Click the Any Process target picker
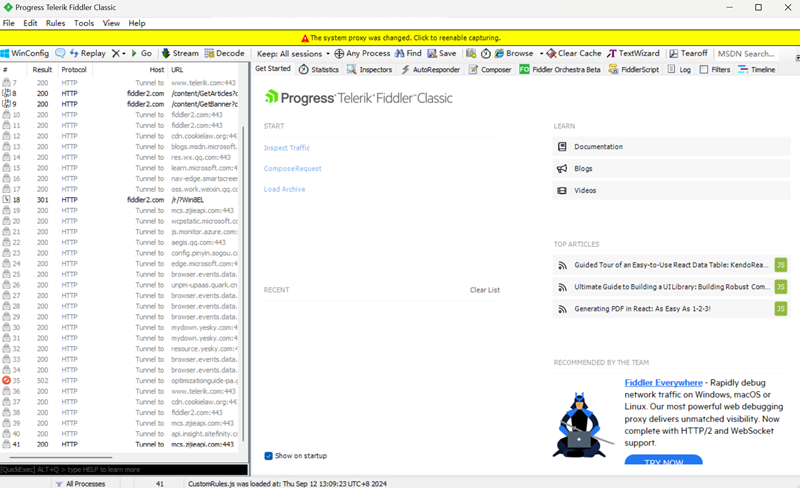The image size is (800, 488). click(362, 53)
